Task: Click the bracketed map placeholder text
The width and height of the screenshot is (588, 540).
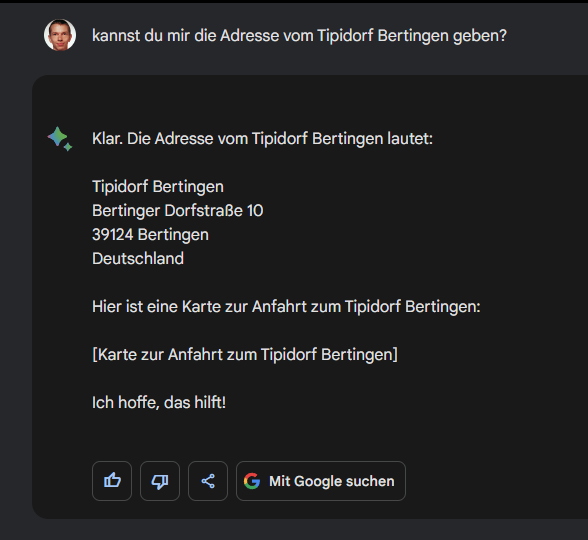Action: (245, 355)
